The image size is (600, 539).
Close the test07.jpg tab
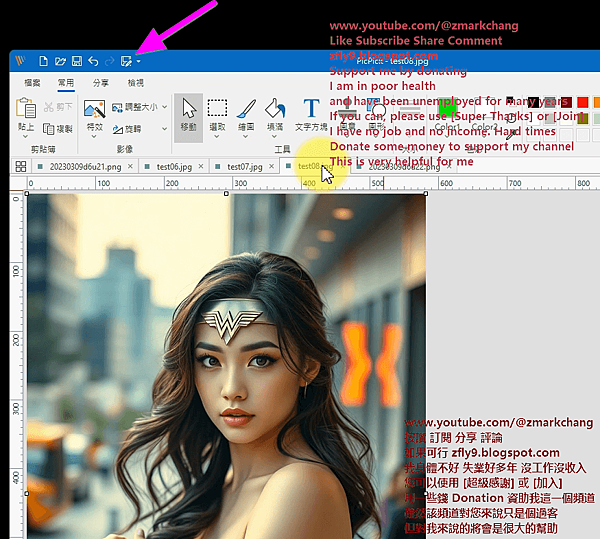click(271, 166)
